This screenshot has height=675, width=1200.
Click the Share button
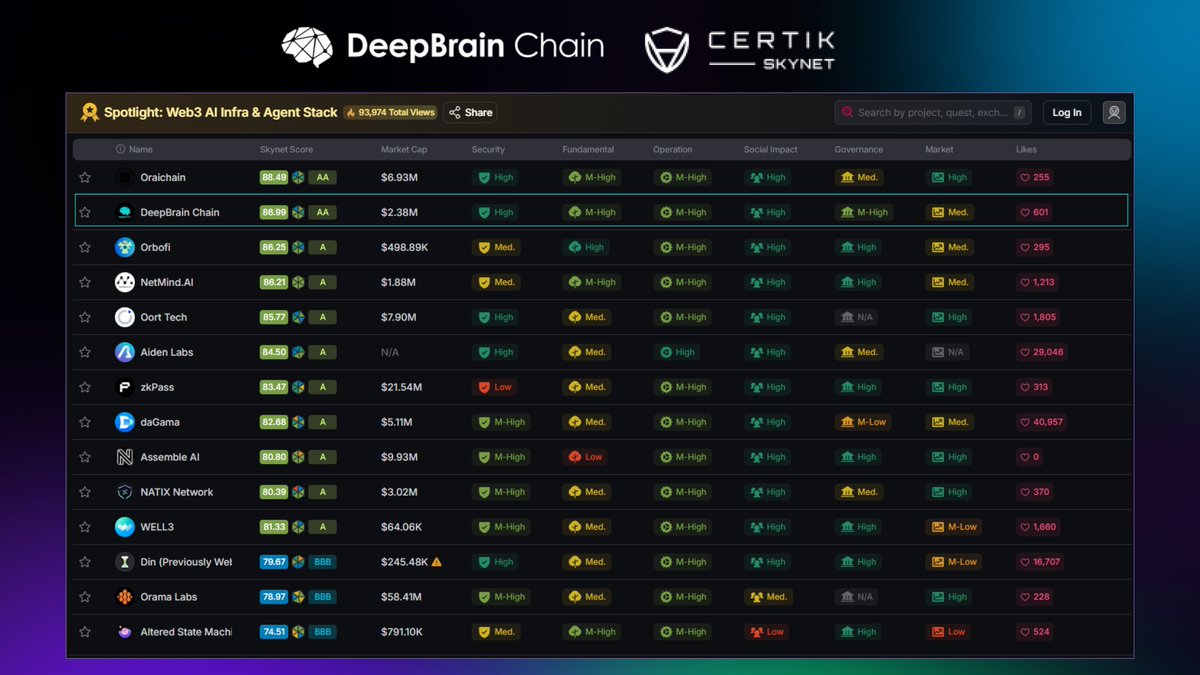470,112
